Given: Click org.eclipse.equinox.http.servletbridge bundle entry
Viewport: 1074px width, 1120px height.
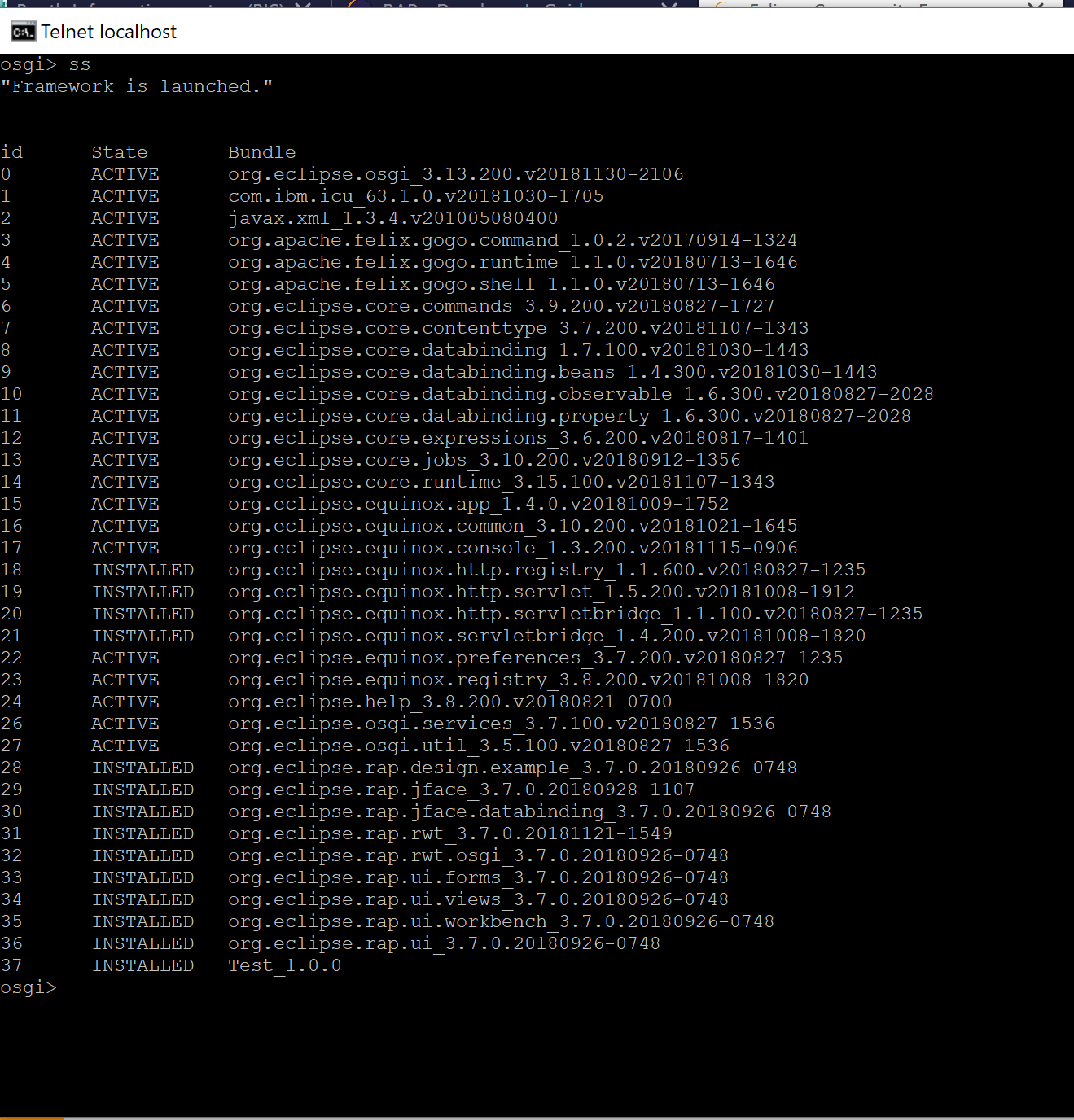Looking at the screenshot, I should click(x=576, y=614).
